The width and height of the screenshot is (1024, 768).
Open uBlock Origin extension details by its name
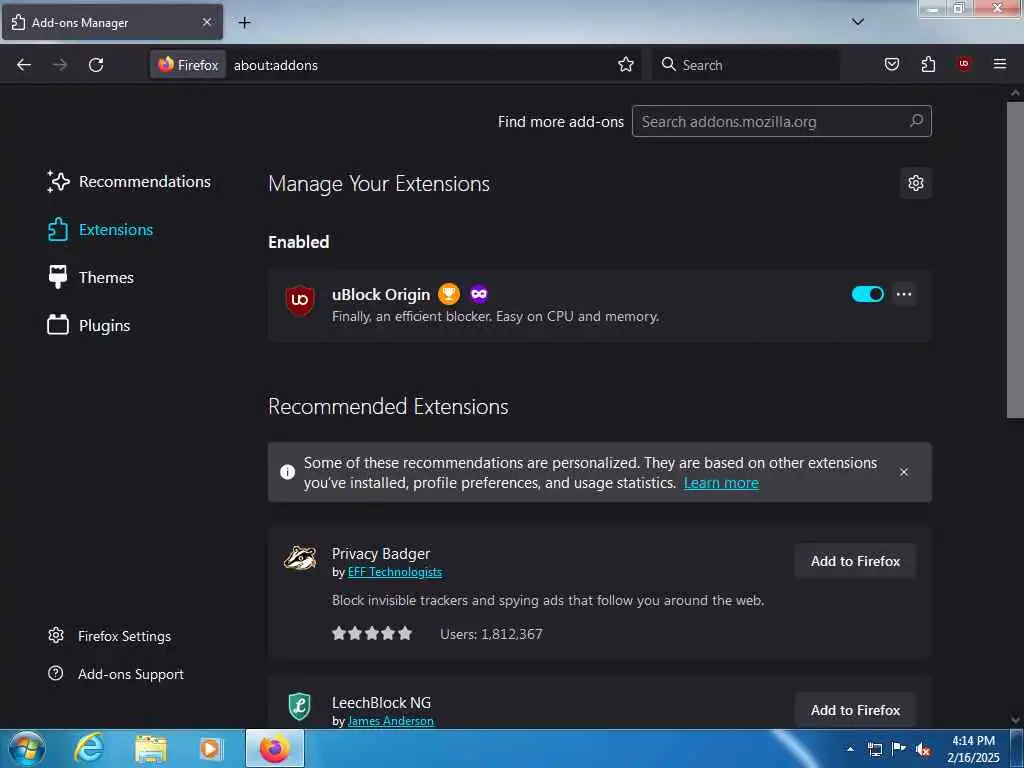381,295
